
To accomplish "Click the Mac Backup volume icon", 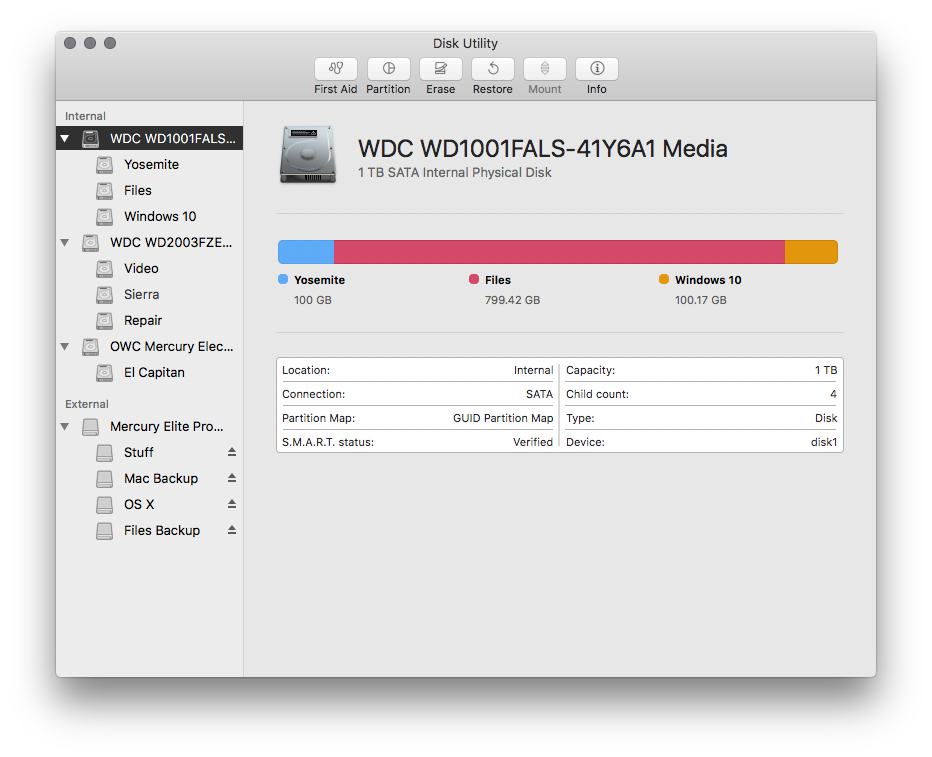I will (105, 479).
